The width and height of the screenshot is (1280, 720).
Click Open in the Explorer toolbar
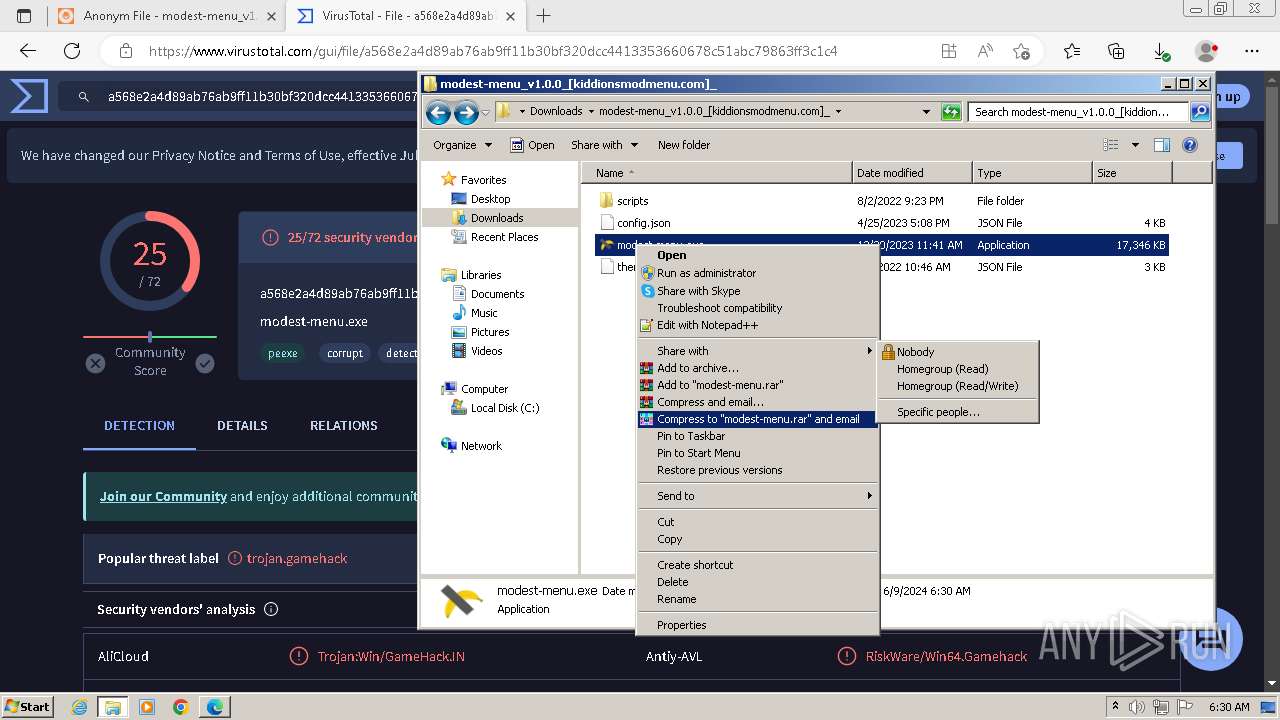pyautogui.click(x=532, y=145)
